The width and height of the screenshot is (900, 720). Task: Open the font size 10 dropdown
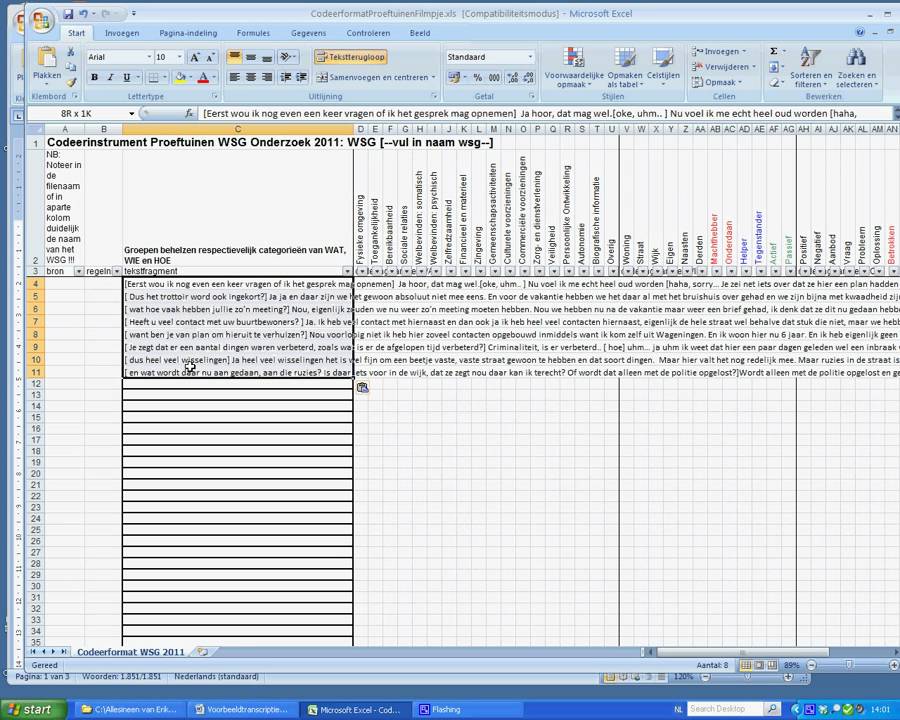(x=180, y=57)
